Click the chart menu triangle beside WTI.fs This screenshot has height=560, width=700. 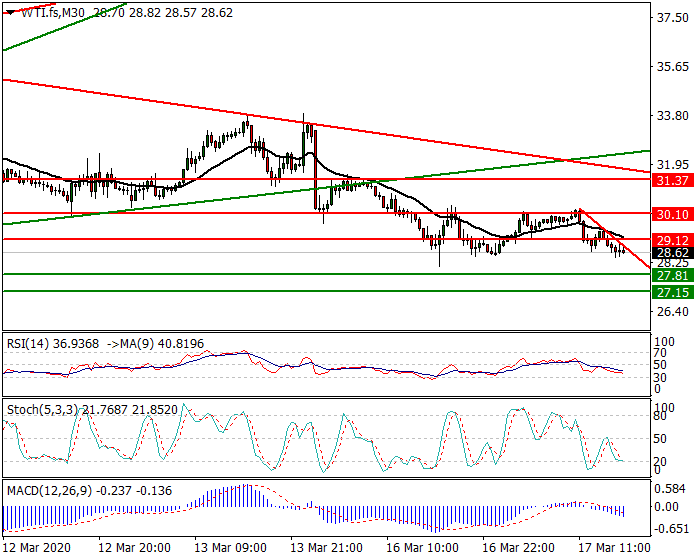point(10,13)
